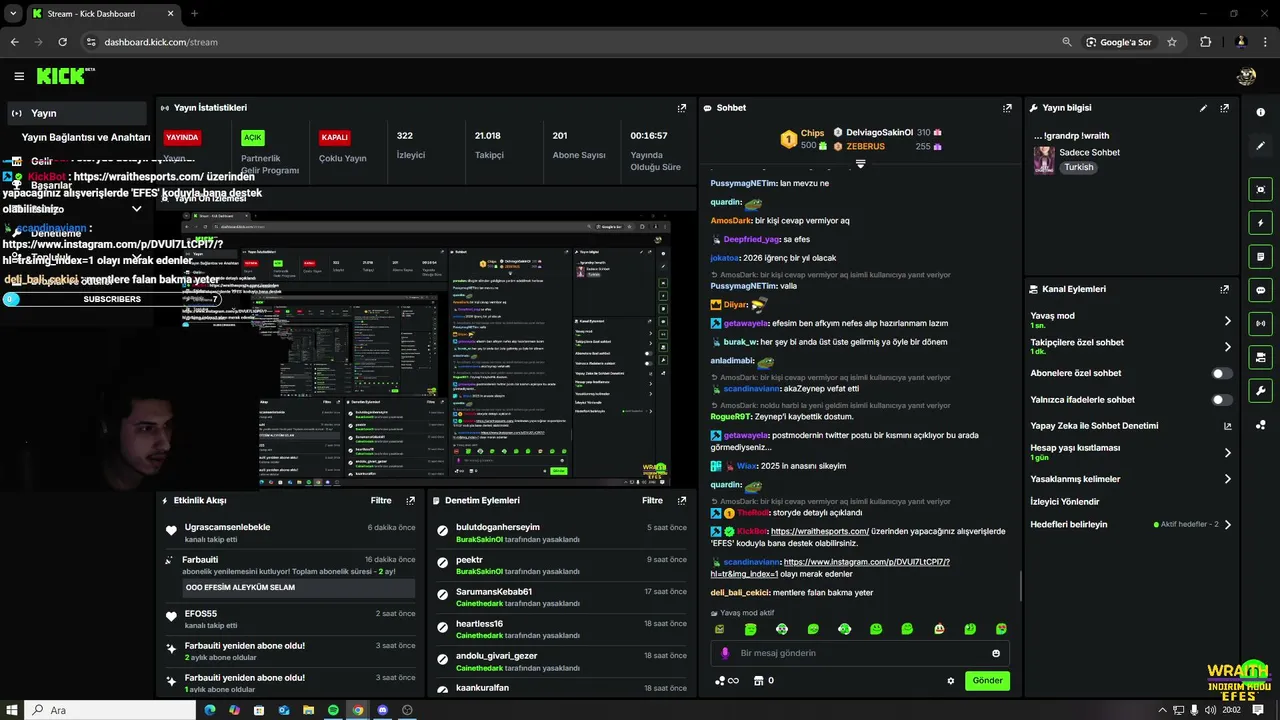Open Yayın Bağlantısı ve Anahtarı menu item
The height and width of the screenshot is (720, 1280).
coord(86,137)
